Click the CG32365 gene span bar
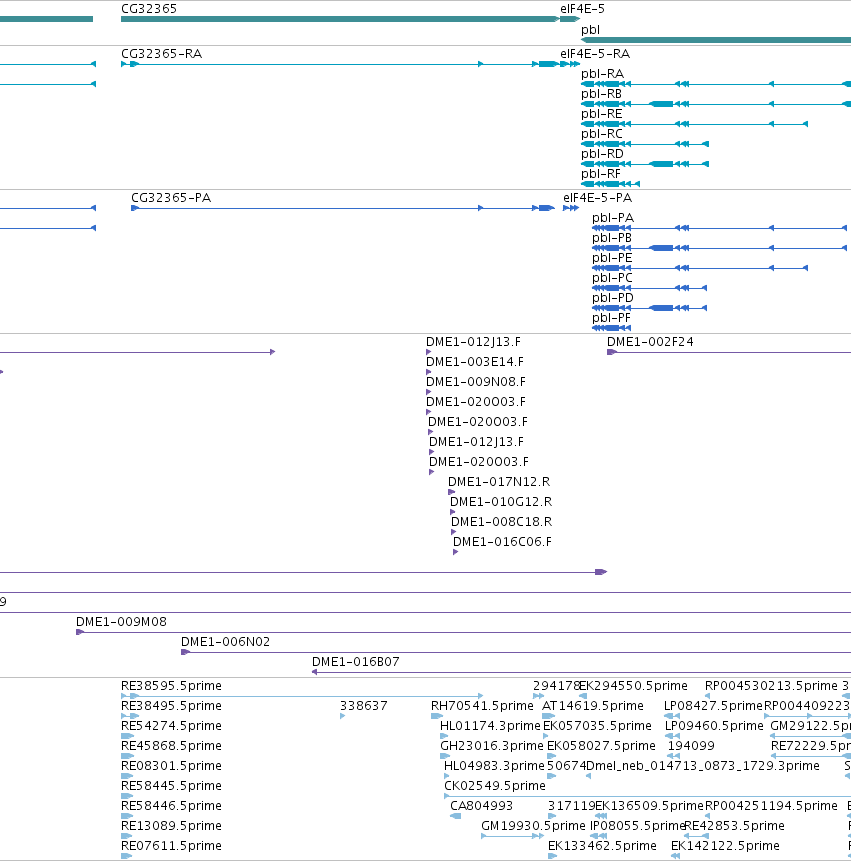 pos(339,19)
